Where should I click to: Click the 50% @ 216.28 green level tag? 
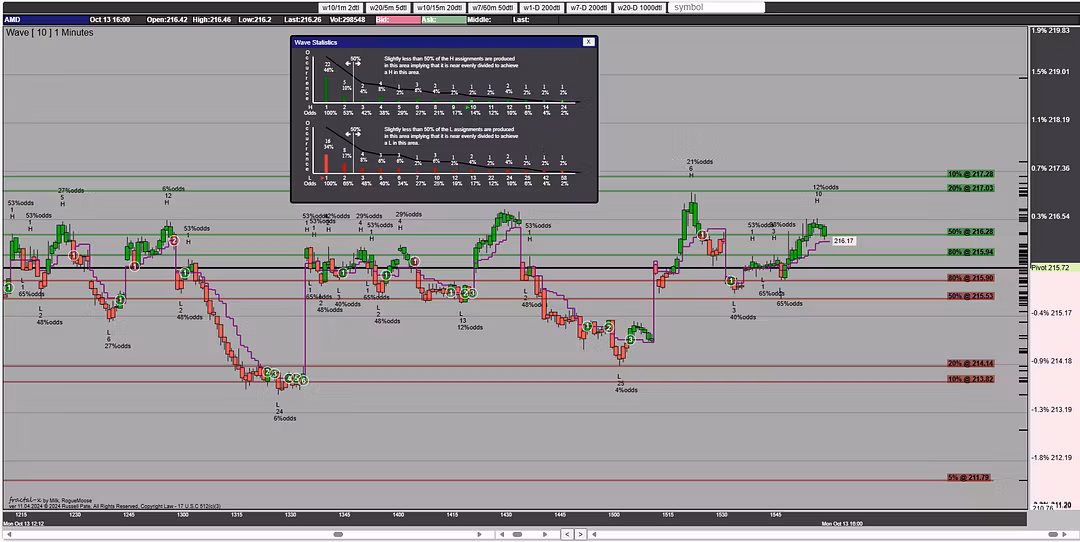tap(969, 232)
